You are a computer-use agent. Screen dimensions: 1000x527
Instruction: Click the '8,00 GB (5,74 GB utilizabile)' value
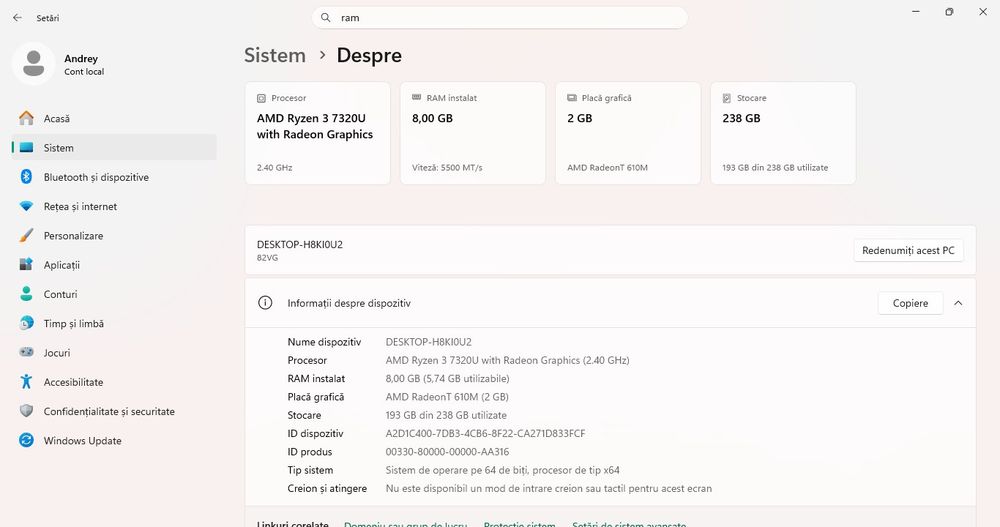pyautogui.click(x=447, y=378)
